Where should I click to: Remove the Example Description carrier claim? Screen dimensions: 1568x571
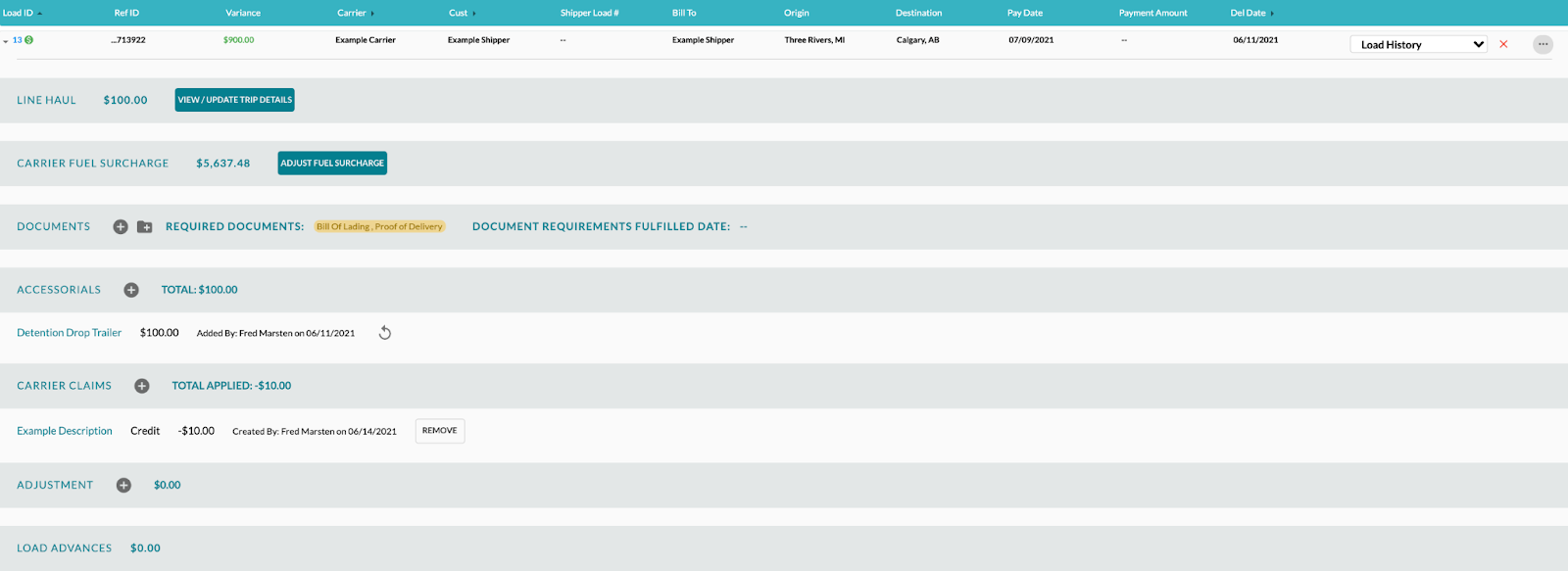[x=439, y=431]
